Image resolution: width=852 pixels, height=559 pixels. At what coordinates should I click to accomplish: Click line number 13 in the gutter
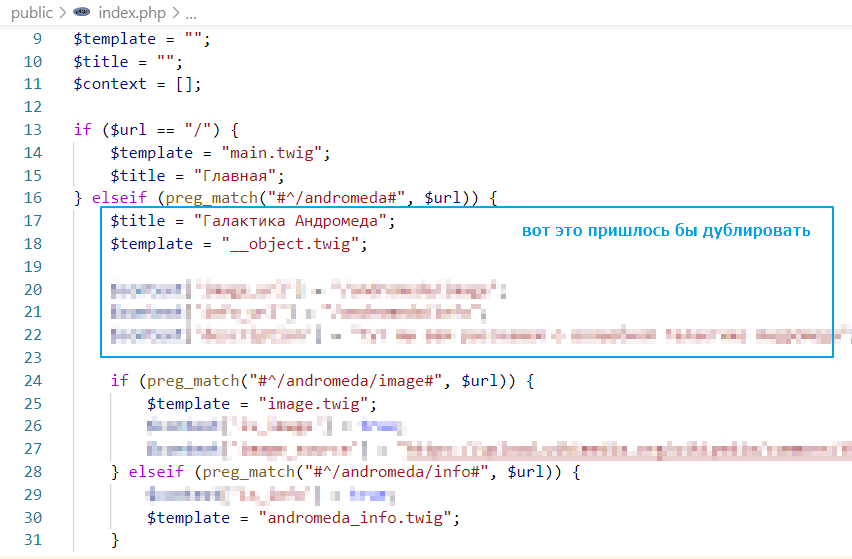click(32, 130)
